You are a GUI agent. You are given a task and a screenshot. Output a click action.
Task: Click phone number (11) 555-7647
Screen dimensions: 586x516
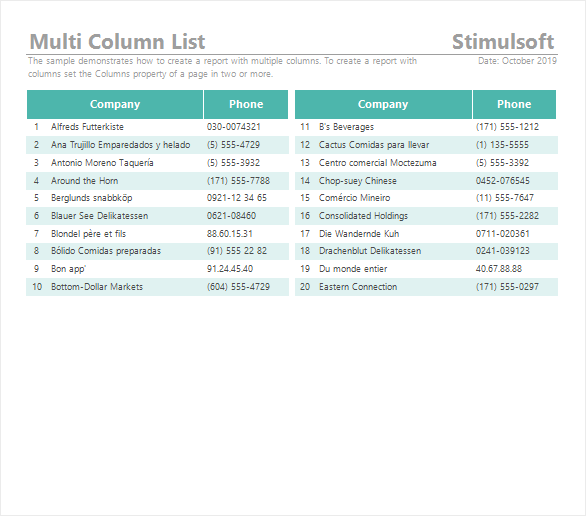pyautogui.click(x=505, y=198)
